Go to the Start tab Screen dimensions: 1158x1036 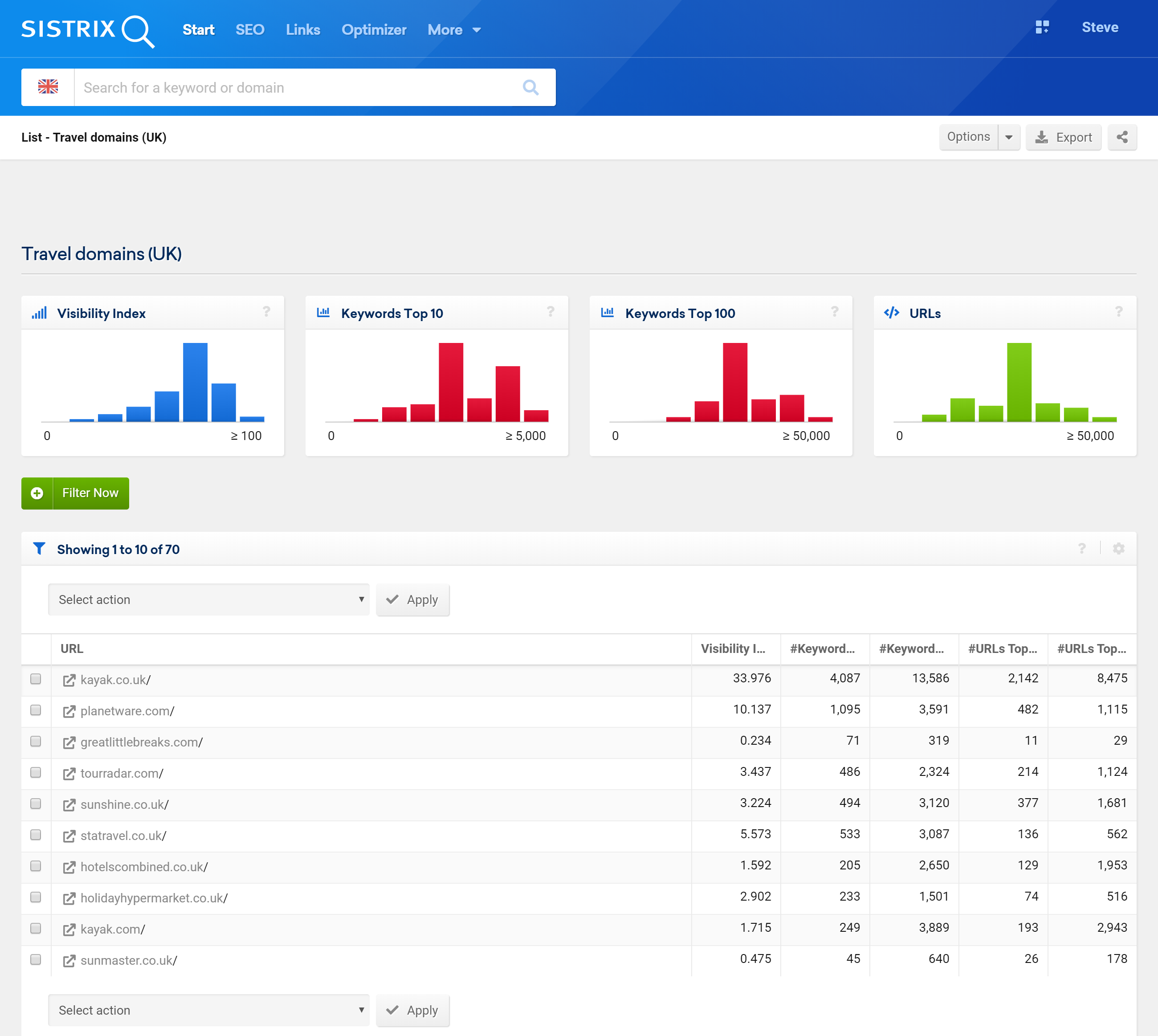pyautogui.click(x=198, y=29)
